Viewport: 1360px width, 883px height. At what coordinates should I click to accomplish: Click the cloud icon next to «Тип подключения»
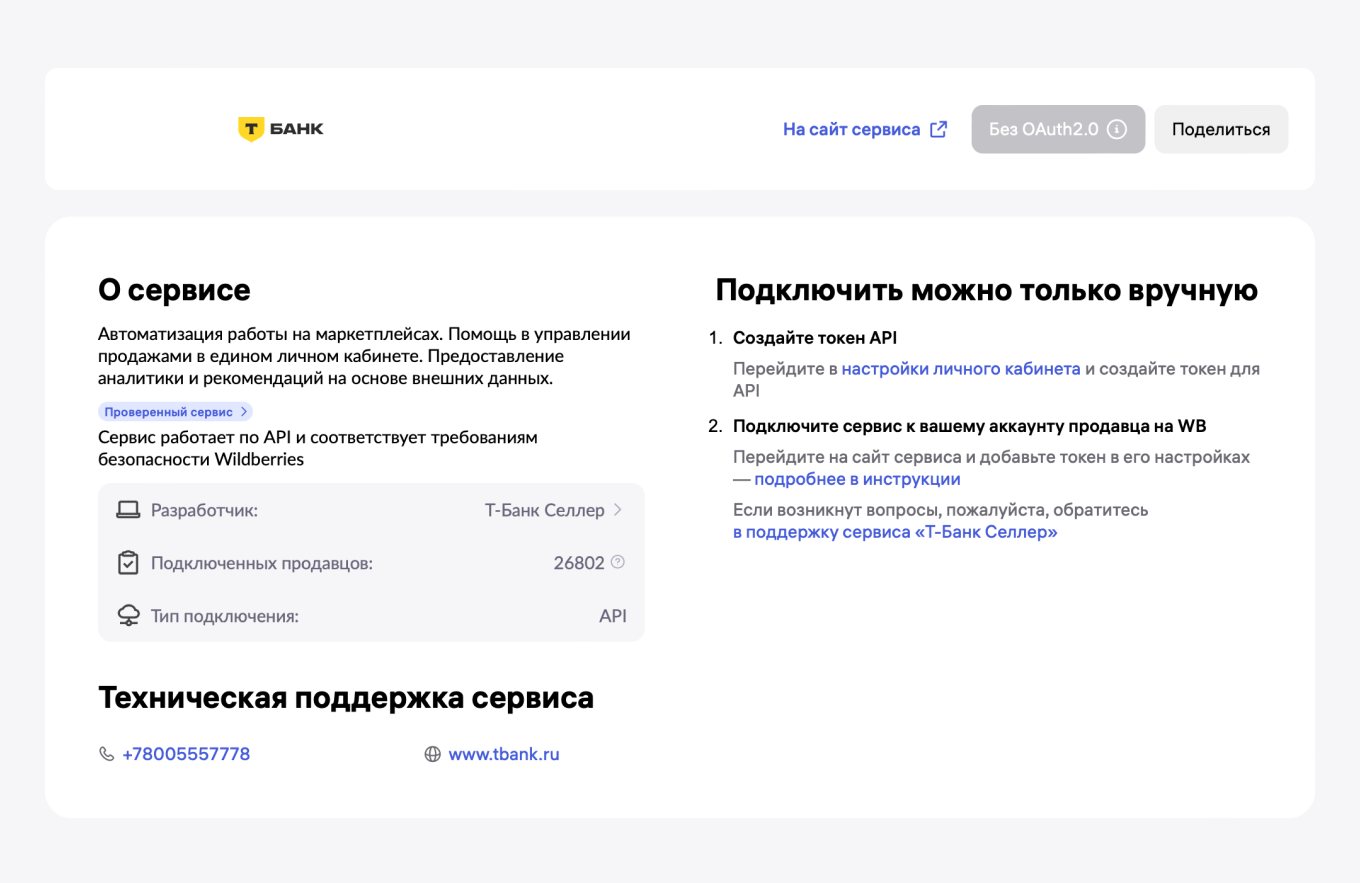127,615
